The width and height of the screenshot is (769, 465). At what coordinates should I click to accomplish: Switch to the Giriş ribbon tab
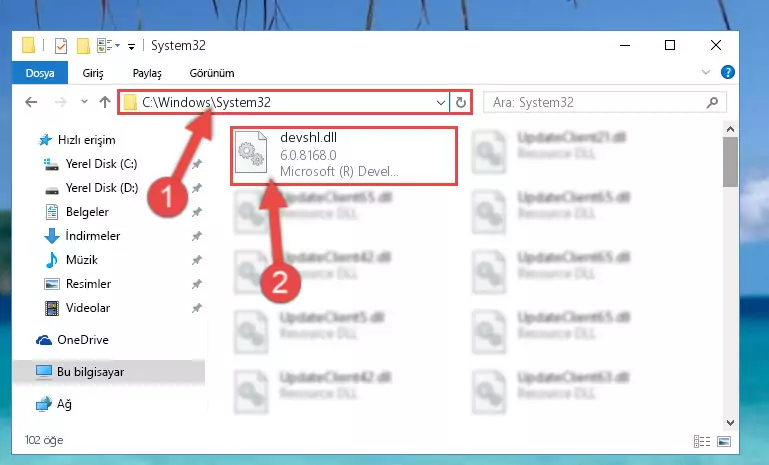(93, 73)
